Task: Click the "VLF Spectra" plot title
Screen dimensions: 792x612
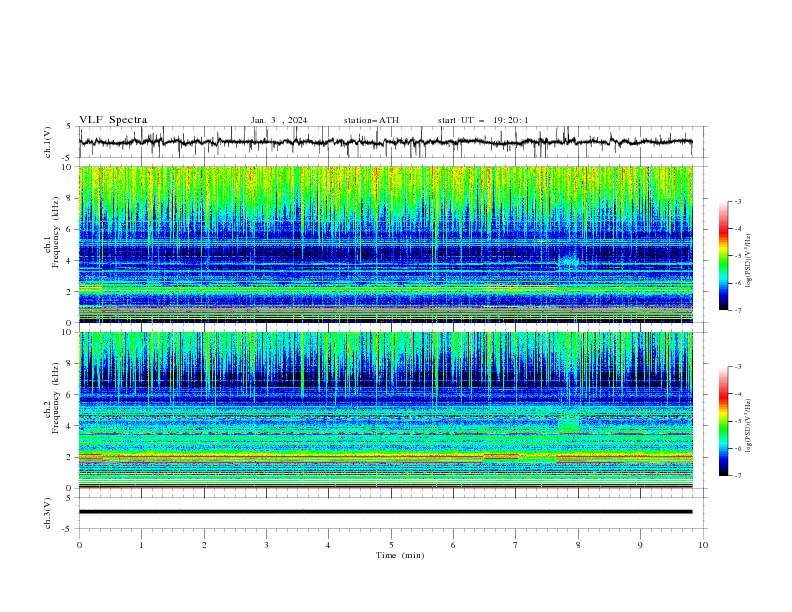Action: (x=113, y=120)
